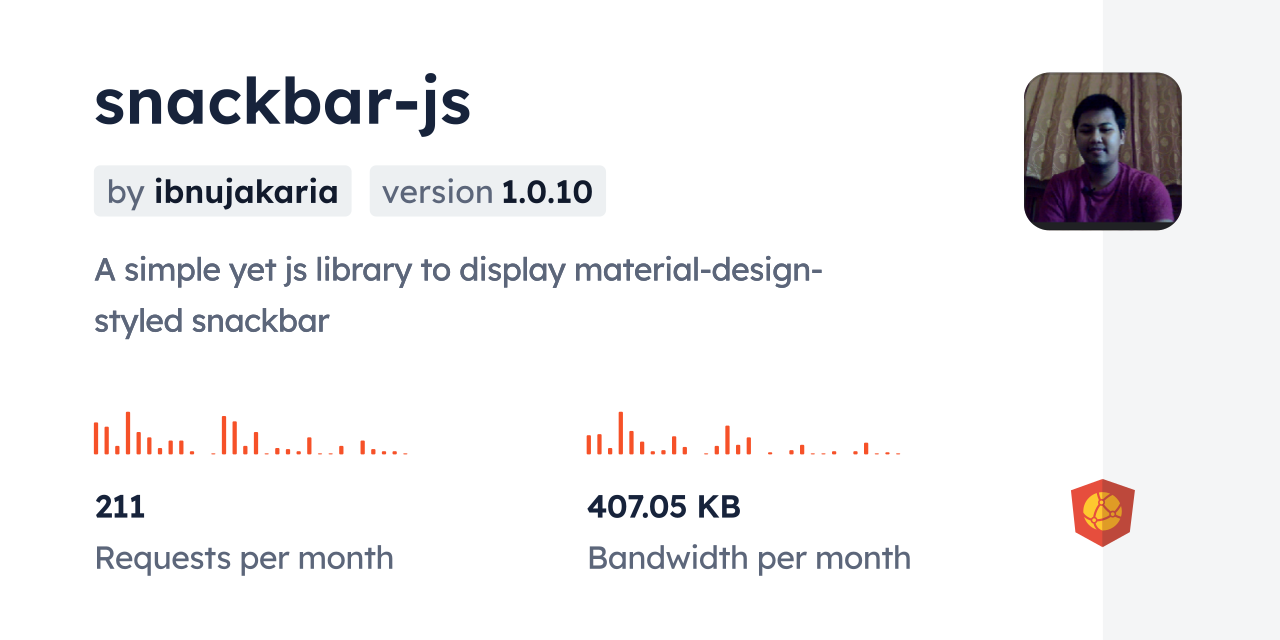Click the Requests per month label
1280x640 pixels.
(x=243, y=558)
